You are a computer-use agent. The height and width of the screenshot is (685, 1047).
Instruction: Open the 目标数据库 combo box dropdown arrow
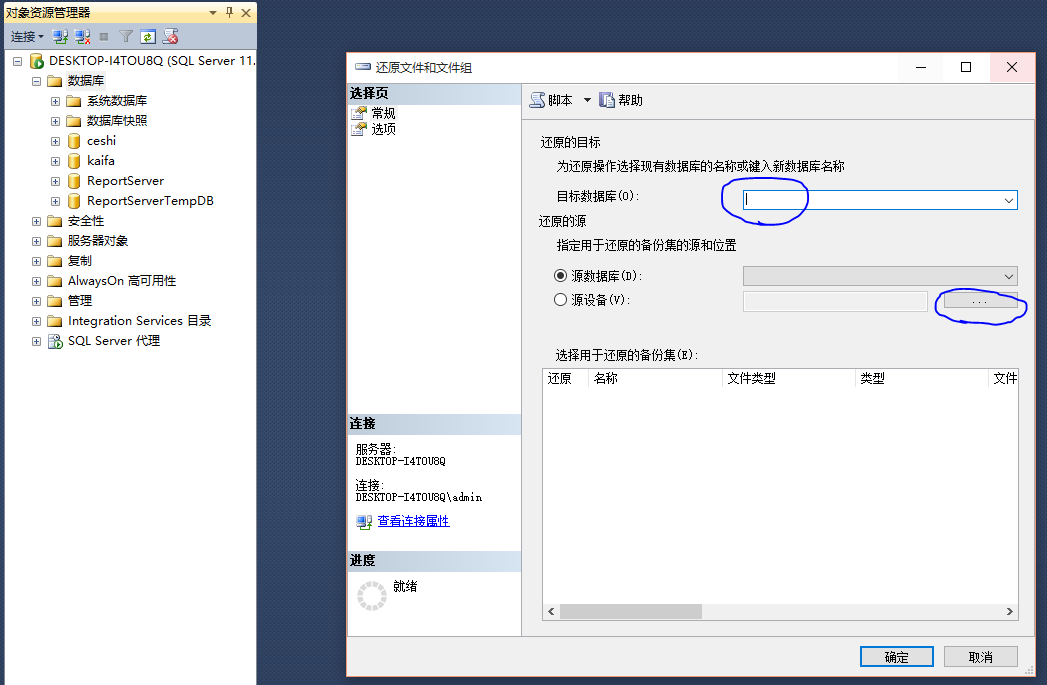tap(1009, 200)
